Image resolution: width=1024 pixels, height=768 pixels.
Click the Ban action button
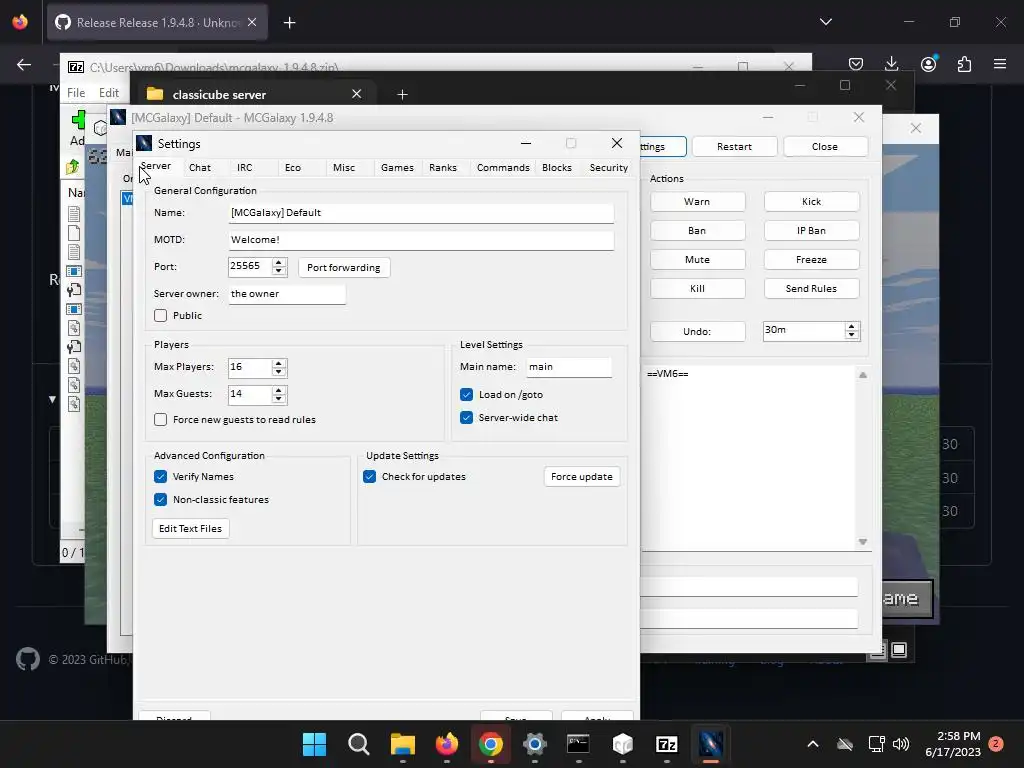(697, 231)
